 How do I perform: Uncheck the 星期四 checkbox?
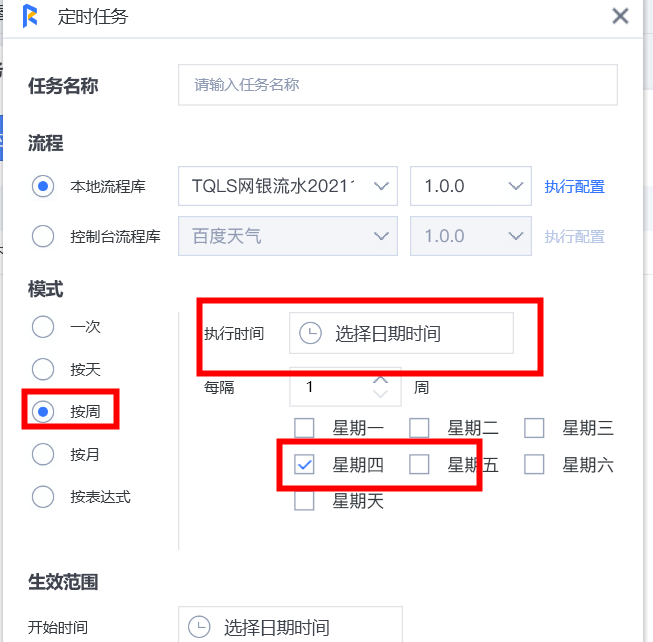pyautogui.click(x=304, y=464)
